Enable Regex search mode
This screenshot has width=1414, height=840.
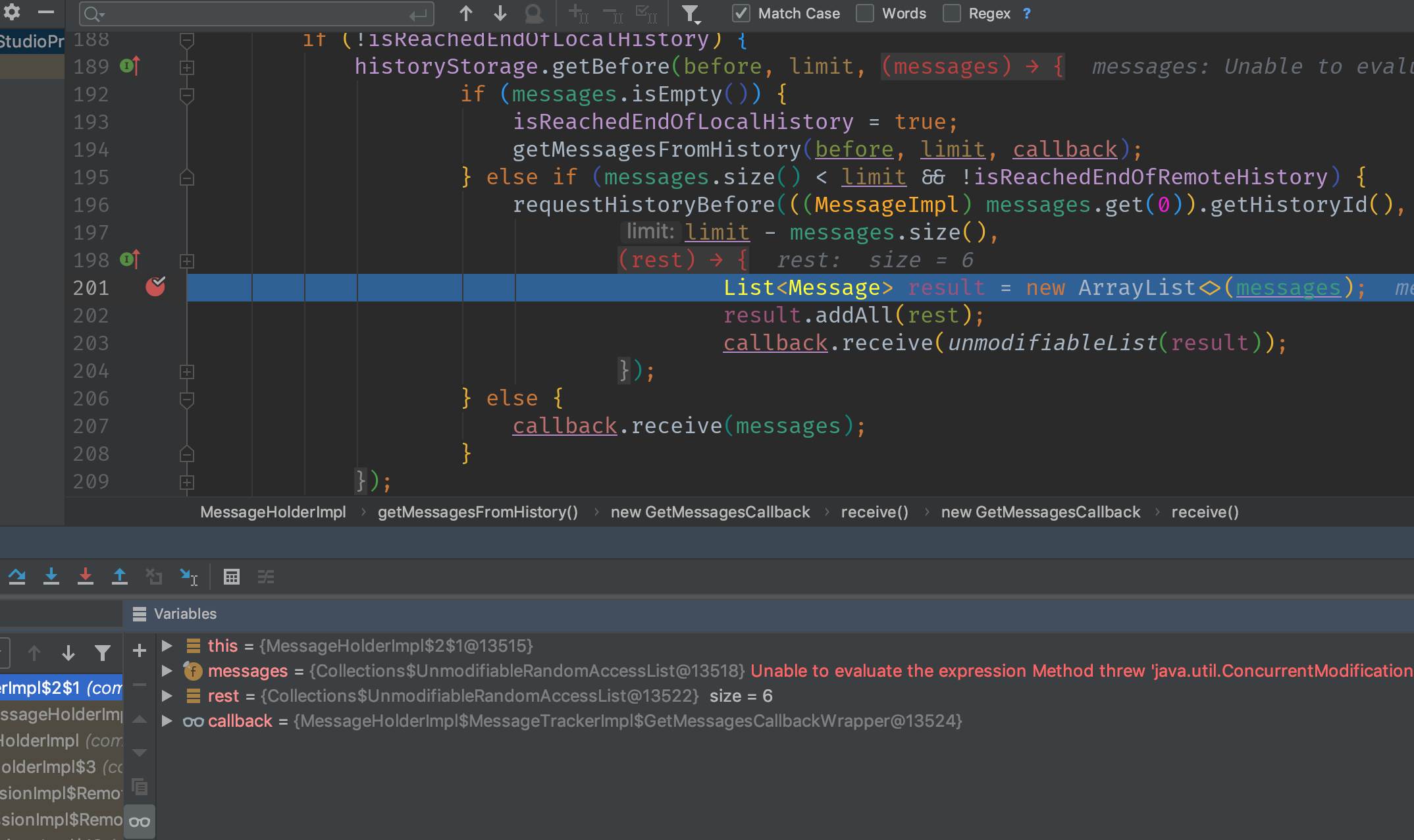click(952, 13)
